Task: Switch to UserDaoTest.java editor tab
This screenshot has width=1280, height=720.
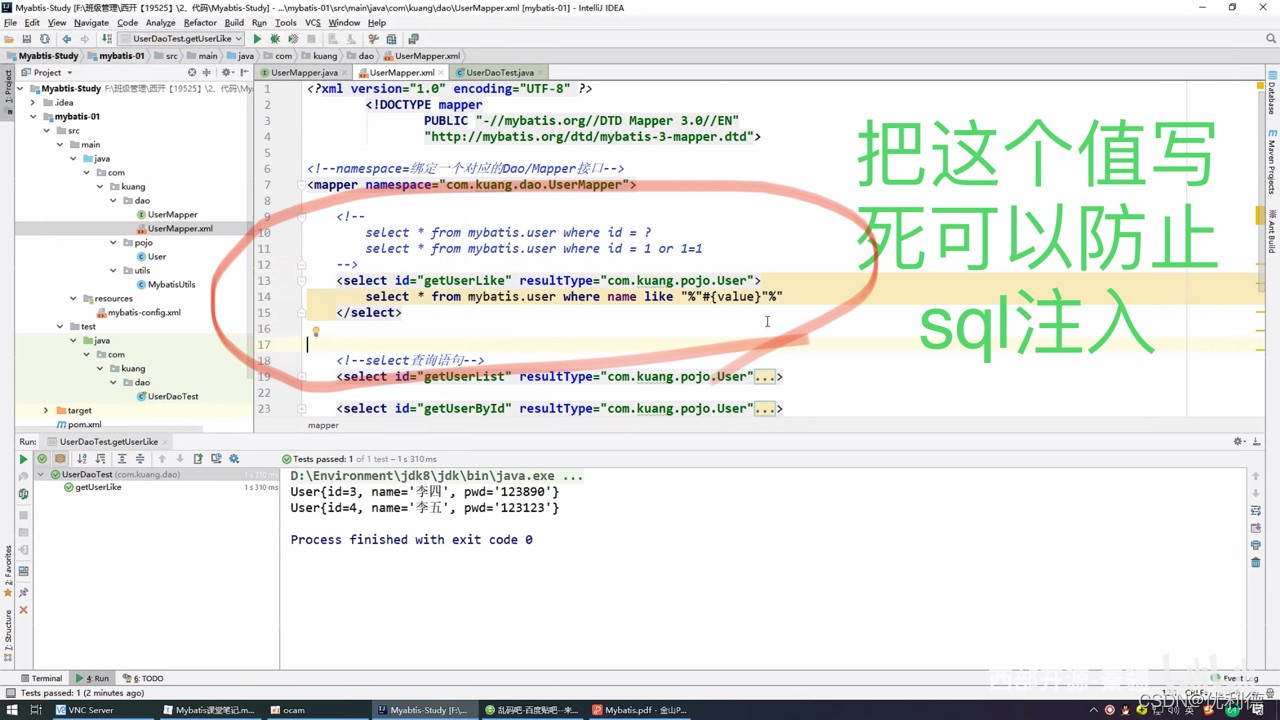Action: [499, 72]
